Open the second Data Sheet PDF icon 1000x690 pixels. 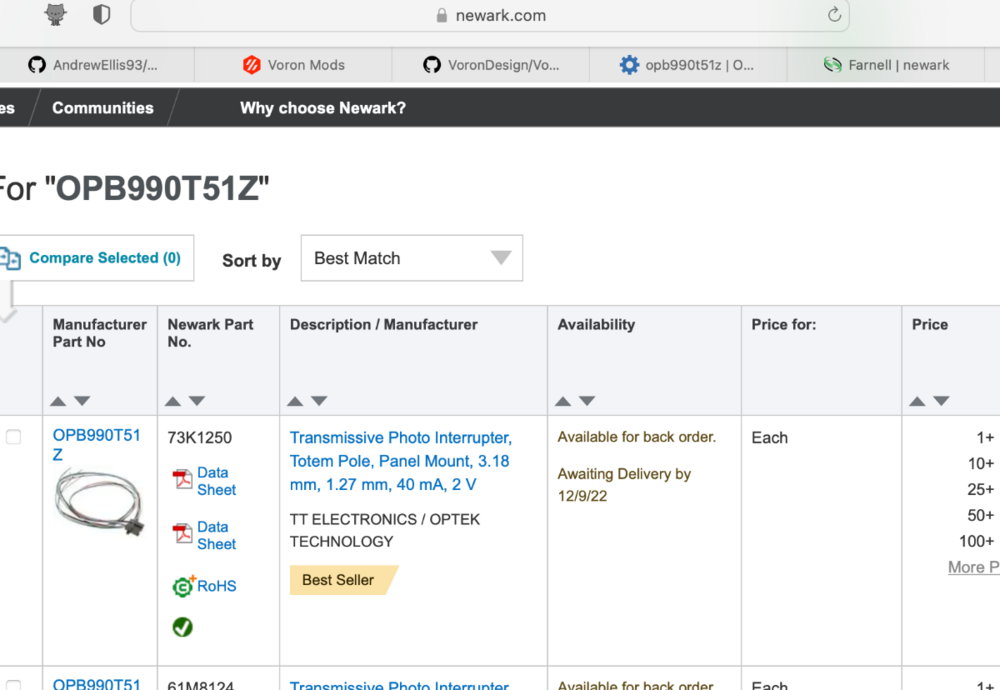(182, 533)
